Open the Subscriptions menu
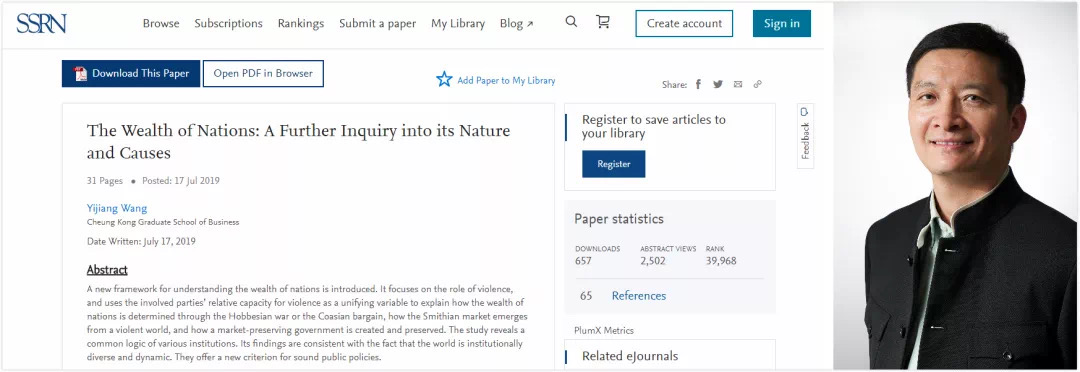 pyautogui.click(x=229, y=23)
